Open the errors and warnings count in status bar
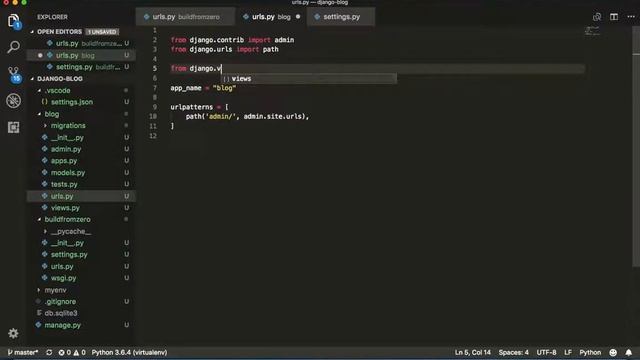Viewport: 640px width, 360px height. coord(72,352)
